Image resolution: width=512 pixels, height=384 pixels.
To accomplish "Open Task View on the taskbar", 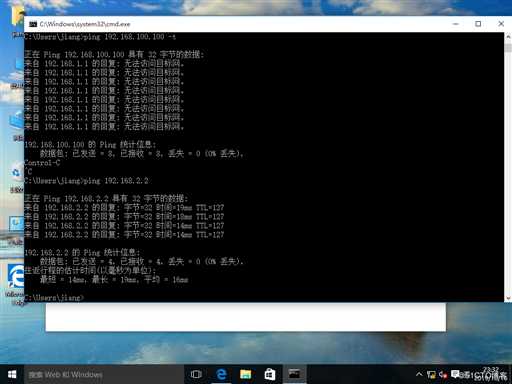I will [196, 374].
